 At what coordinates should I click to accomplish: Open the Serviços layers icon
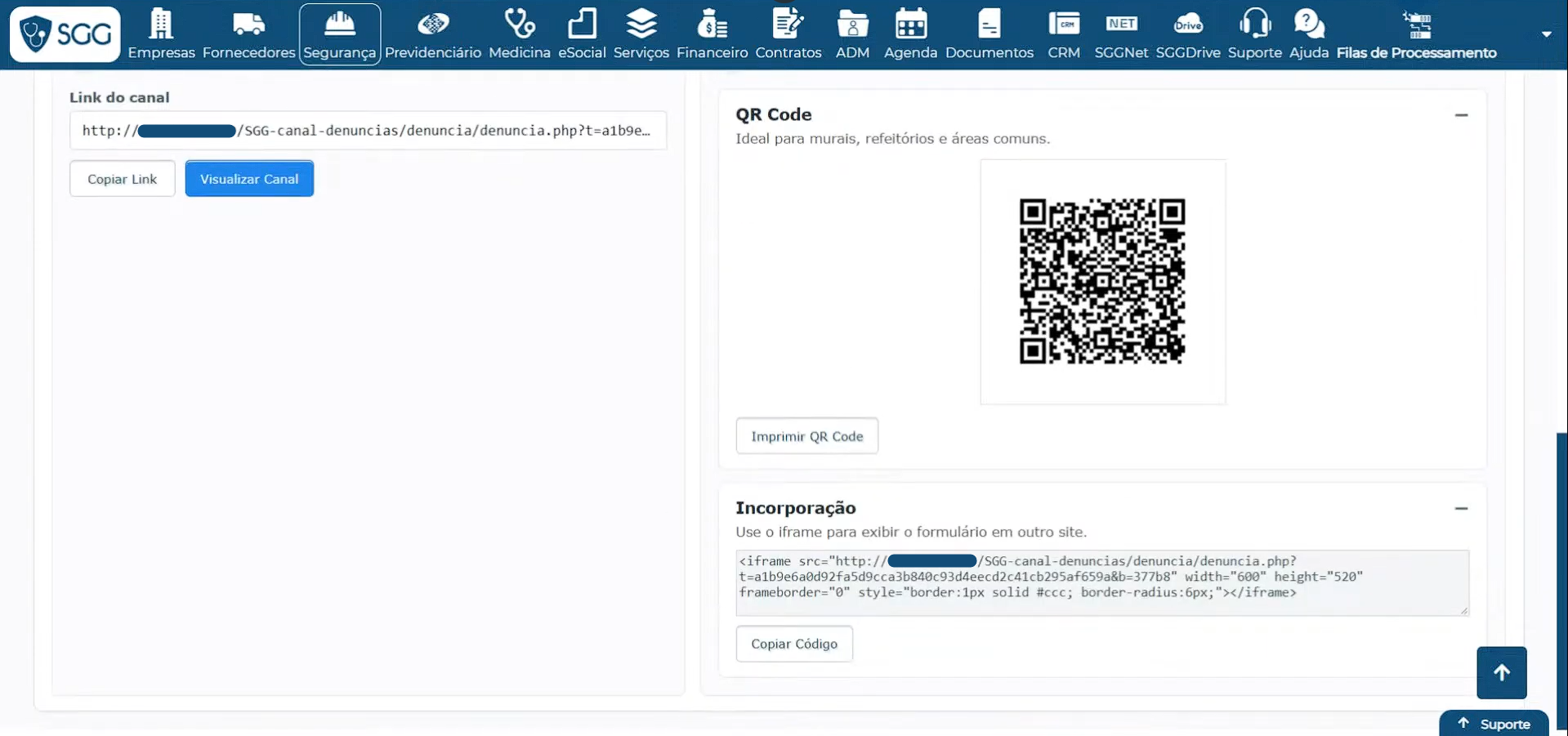[641, 24]
